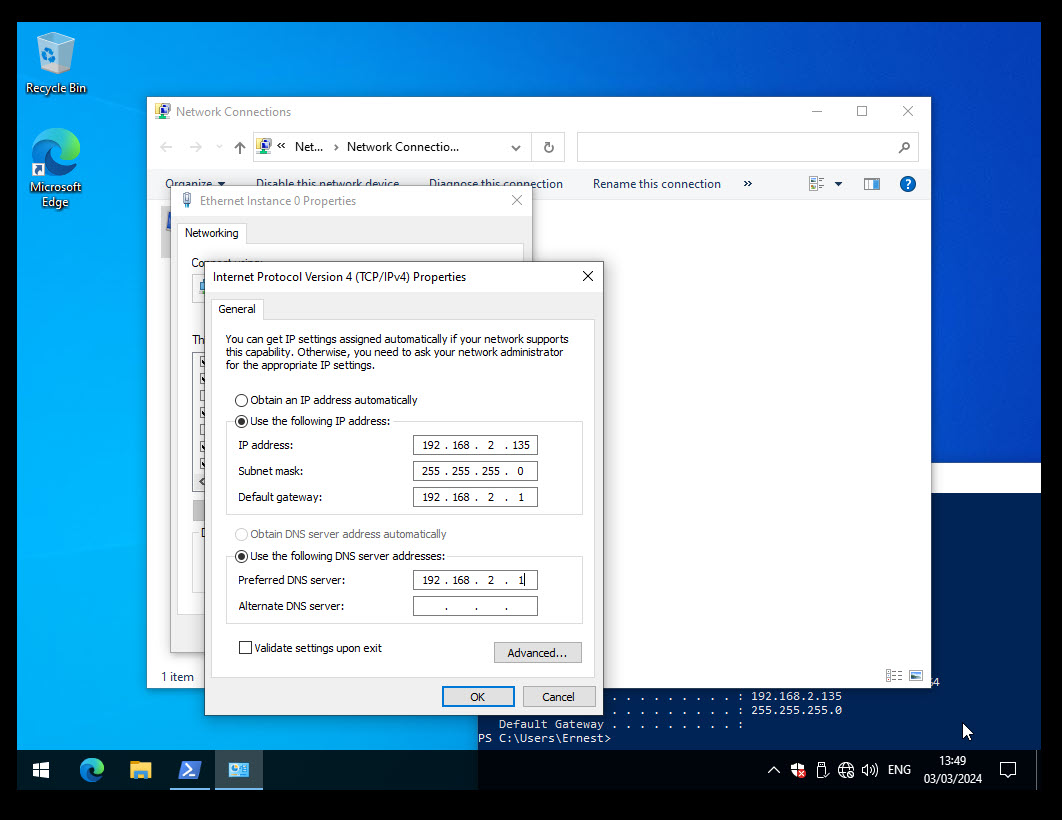1062x820 pixels.
Task: Enable Validate settings upon exit checkbox
Action: point(246,648)
